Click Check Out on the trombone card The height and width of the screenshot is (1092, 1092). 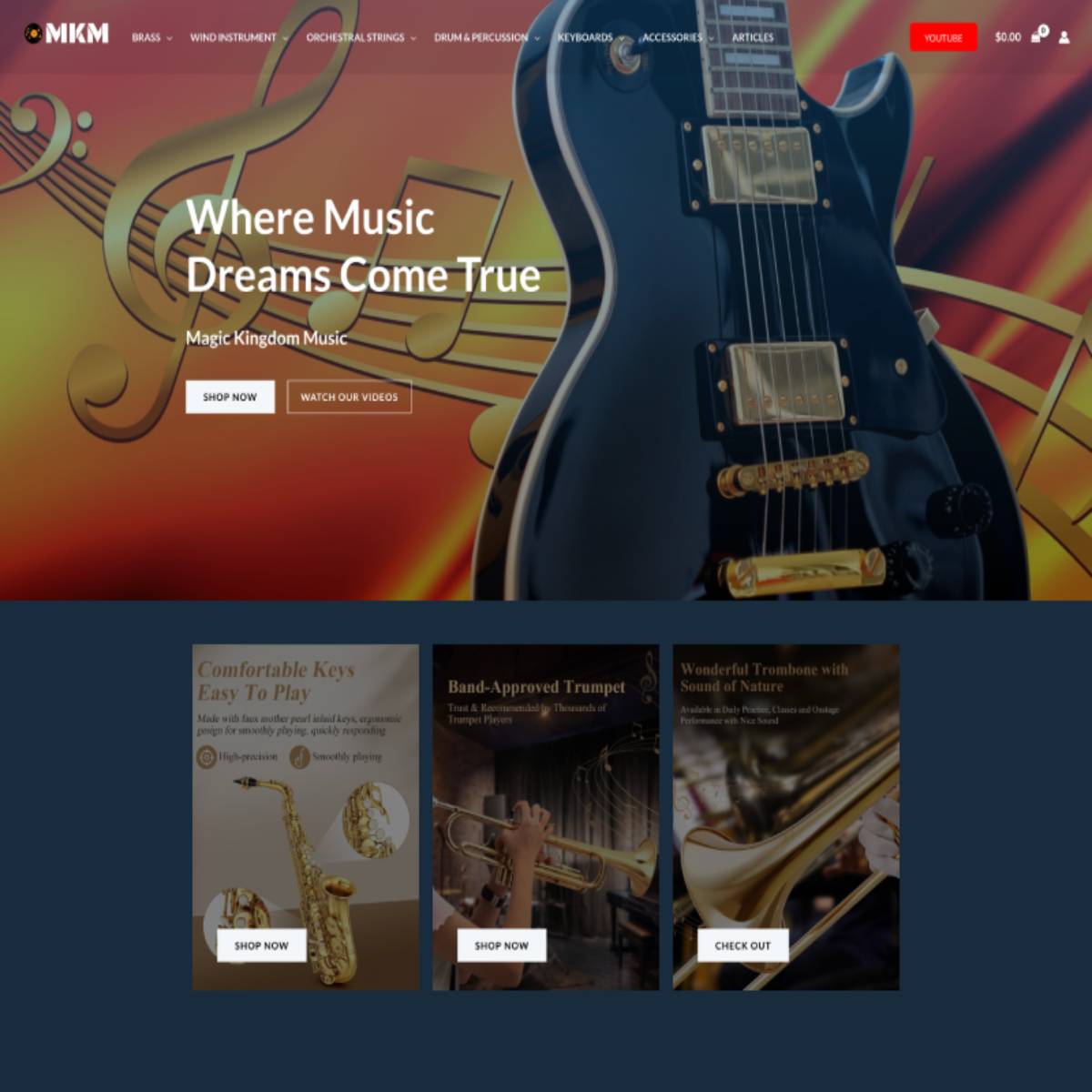point(743,945)
